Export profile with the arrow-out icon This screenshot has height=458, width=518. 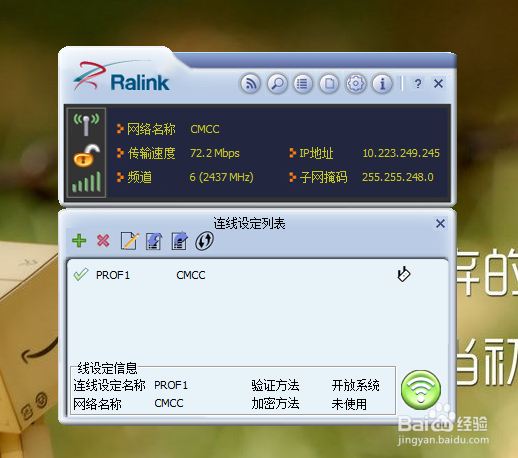point(179,241)
